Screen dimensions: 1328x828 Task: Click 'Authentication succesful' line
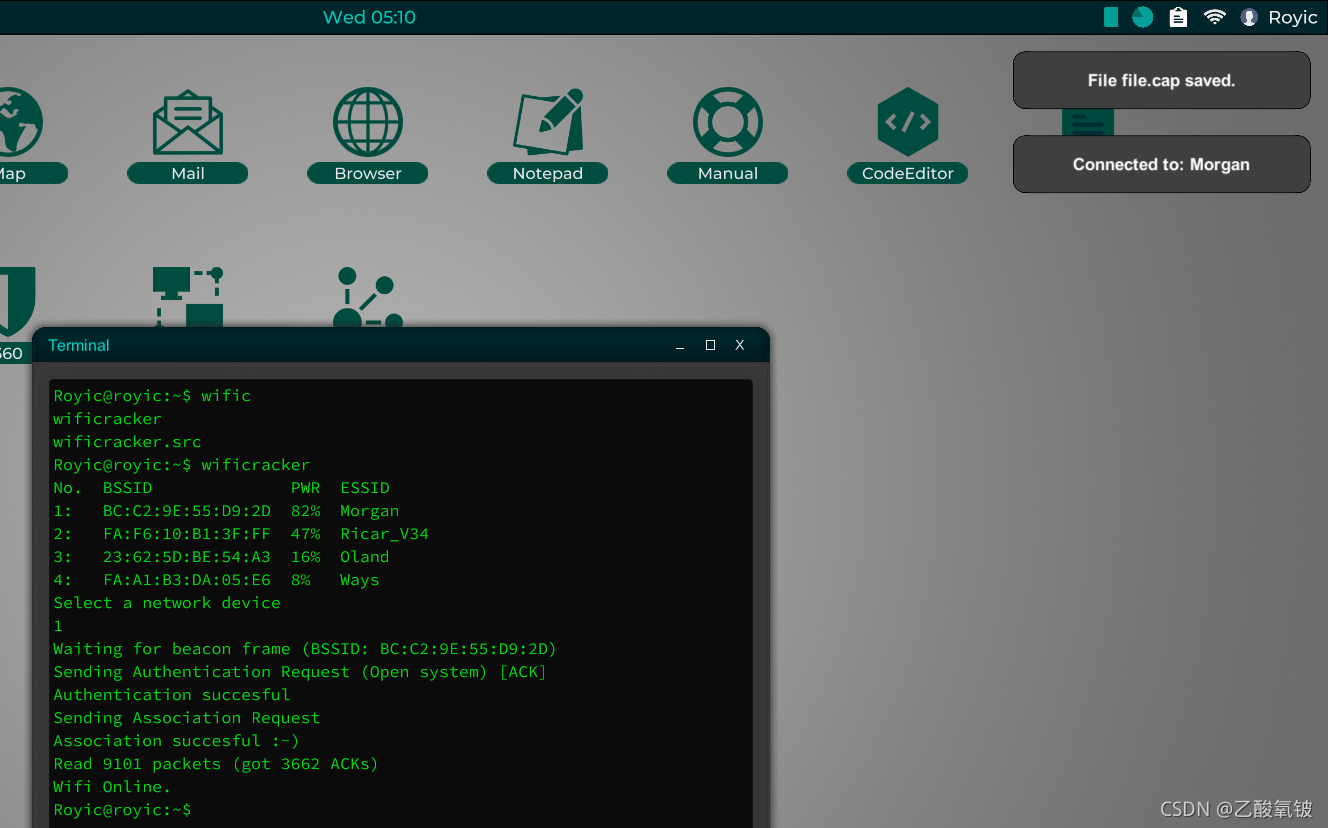[172, 695]
